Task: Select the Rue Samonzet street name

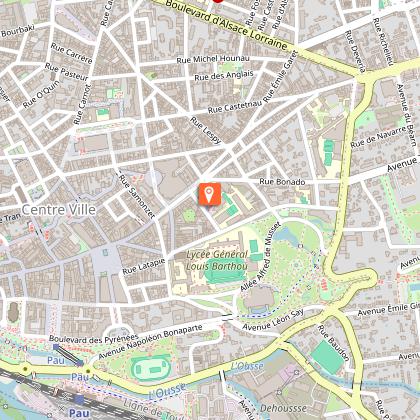Action: 137,197
